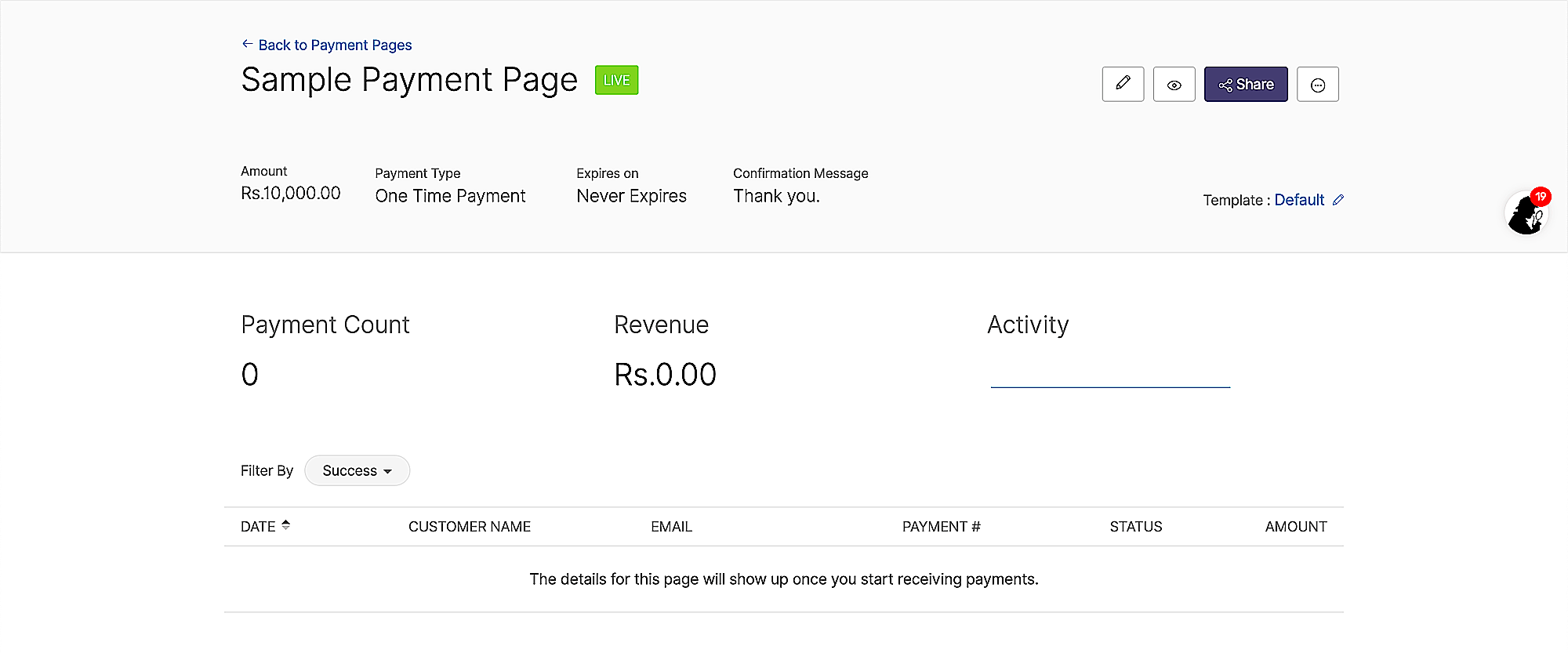The height and width of the screenshot is (653, 1568).
Task: Go back to Payment Pages
Action: [x=335, y=45]
